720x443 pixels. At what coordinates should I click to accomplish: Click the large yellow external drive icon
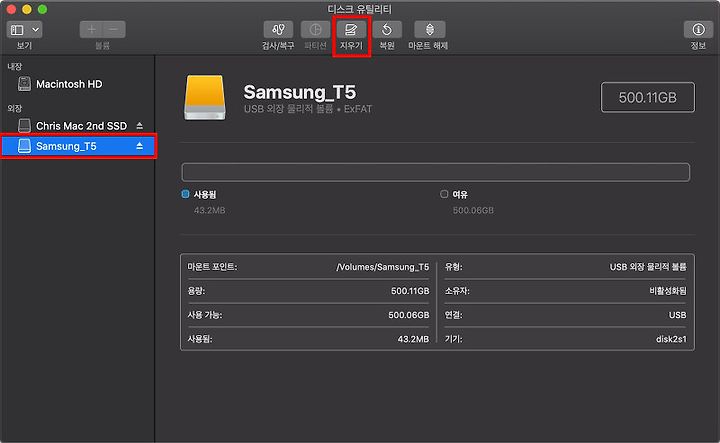(205, 98)
